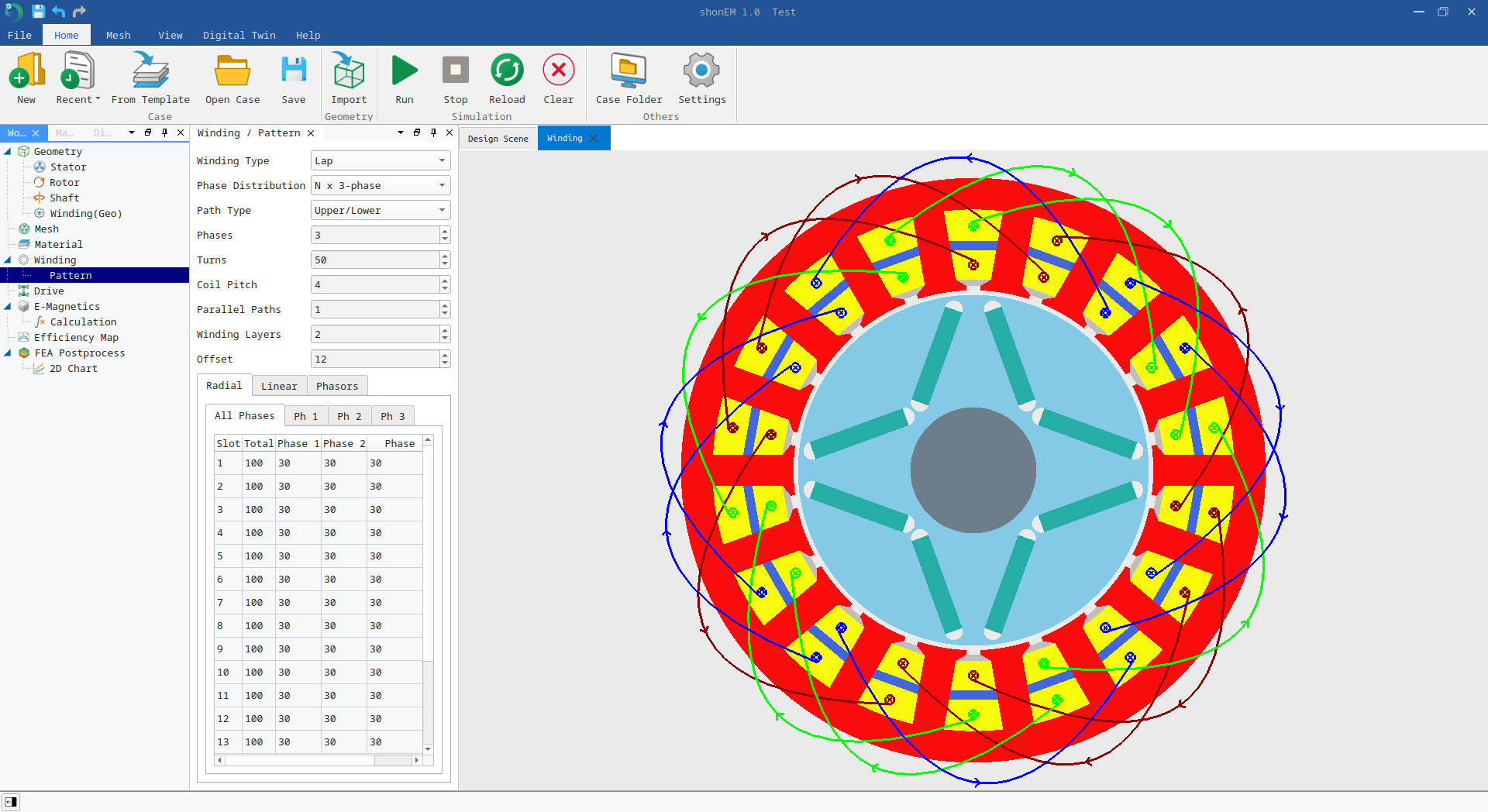Click the Slot column header
1488x812 pixels.
pos(228,443)
